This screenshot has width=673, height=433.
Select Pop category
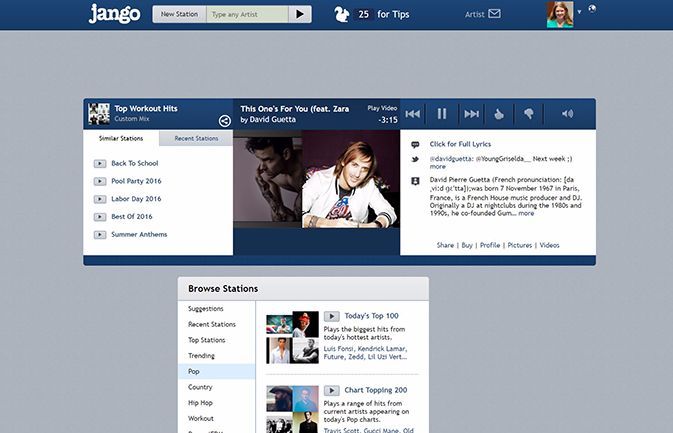tap(217, 371)
